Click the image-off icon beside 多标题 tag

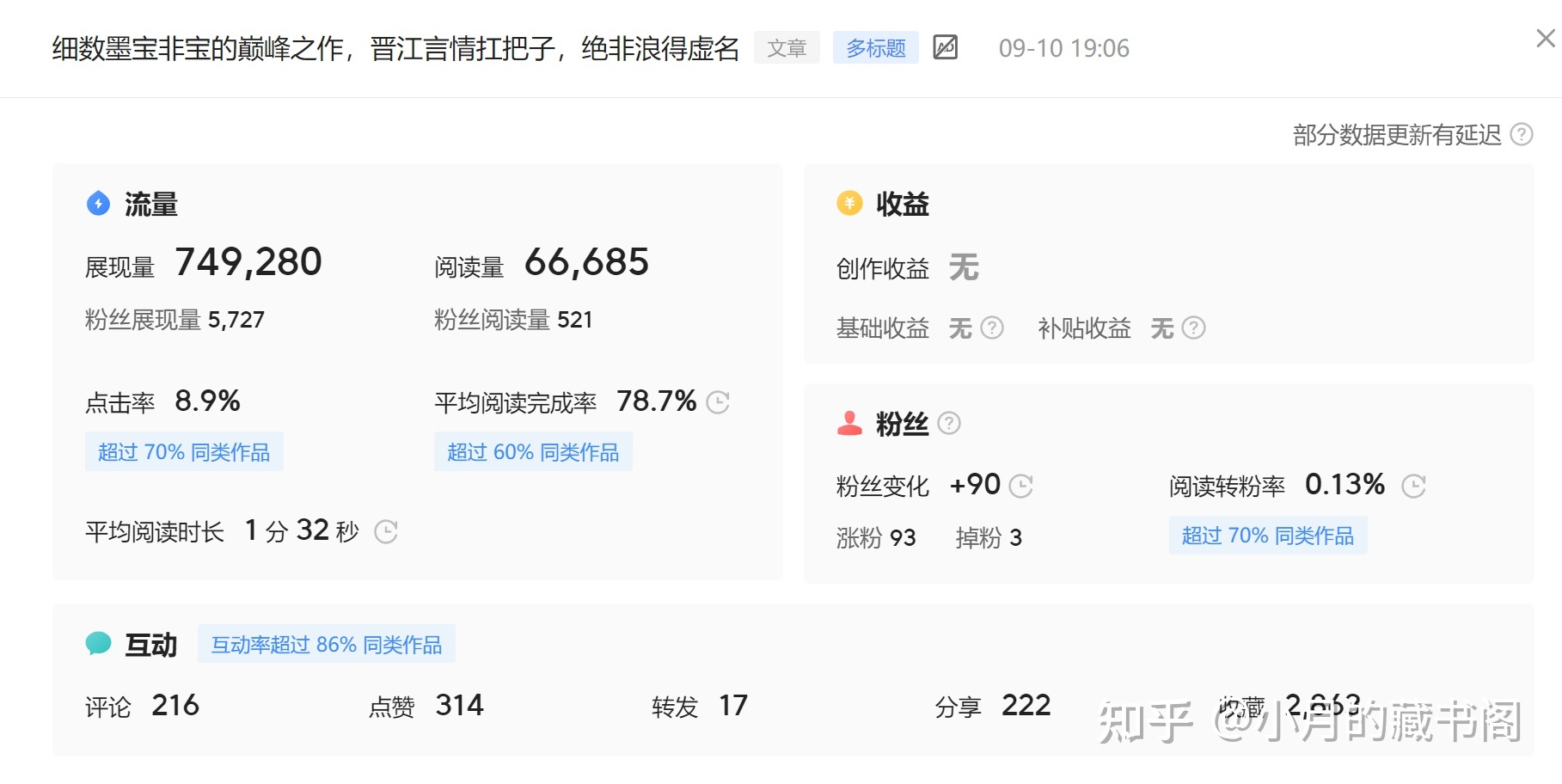pyautogui.click(x=946, y=47)
